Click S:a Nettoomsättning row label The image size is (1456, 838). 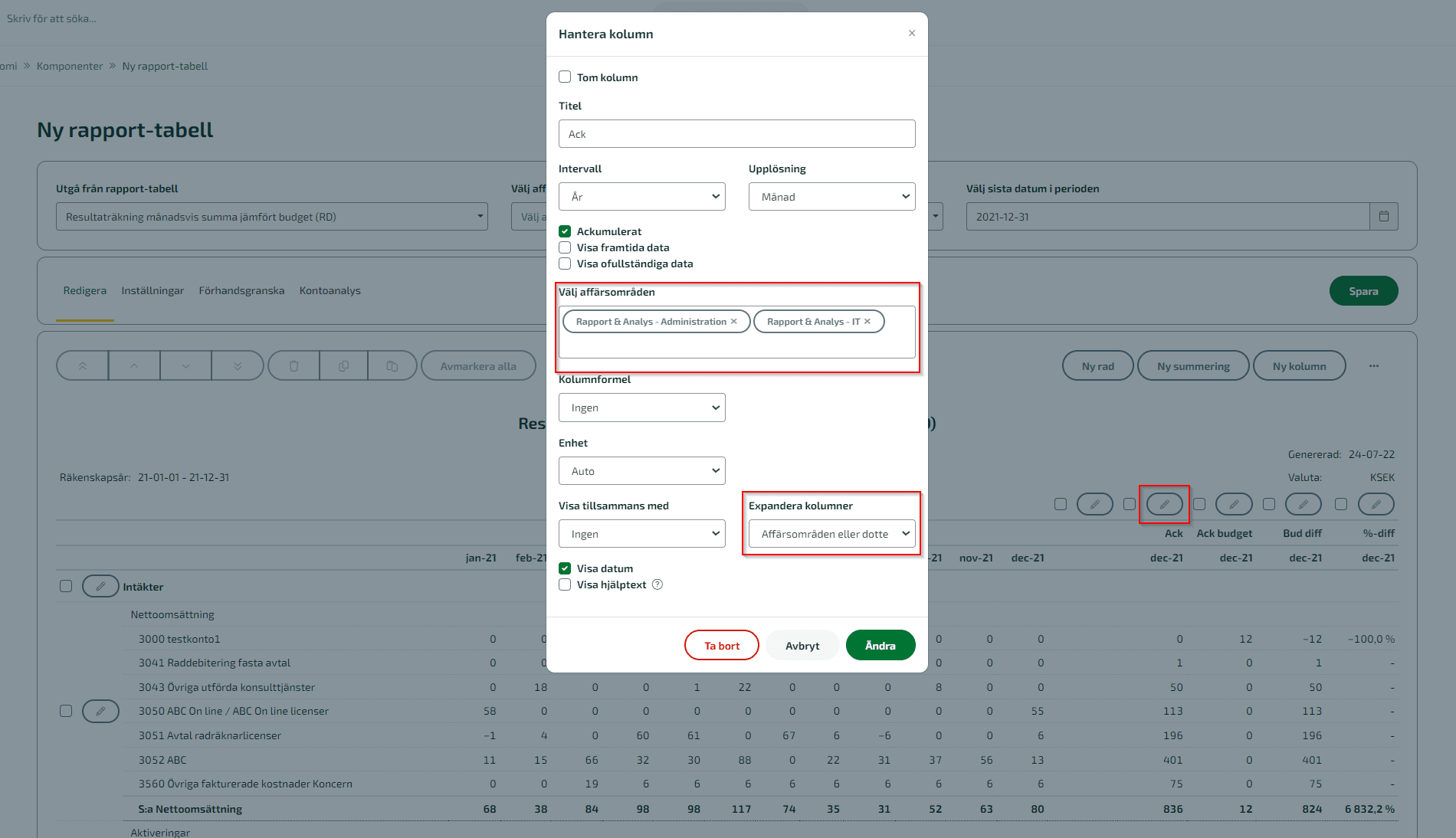pyautogui.click(x=190, y=809)
